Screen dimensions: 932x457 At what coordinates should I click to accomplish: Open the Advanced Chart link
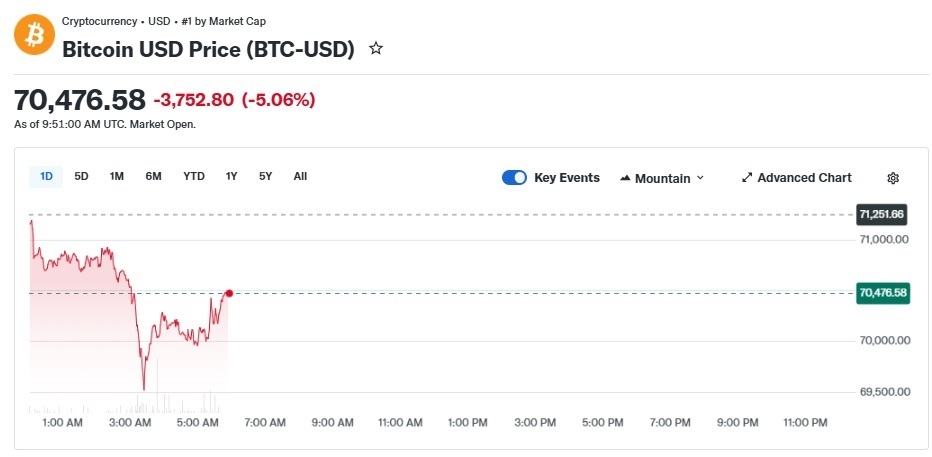pyautogui.click(x=804, y=178)
